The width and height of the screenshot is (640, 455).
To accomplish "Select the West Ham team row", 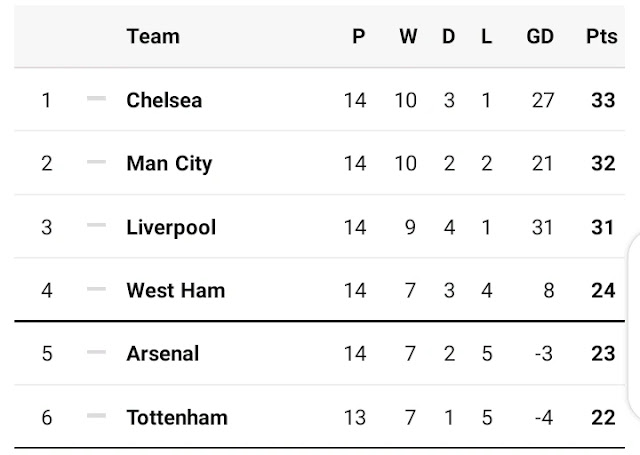I will [x=175, y=290].
